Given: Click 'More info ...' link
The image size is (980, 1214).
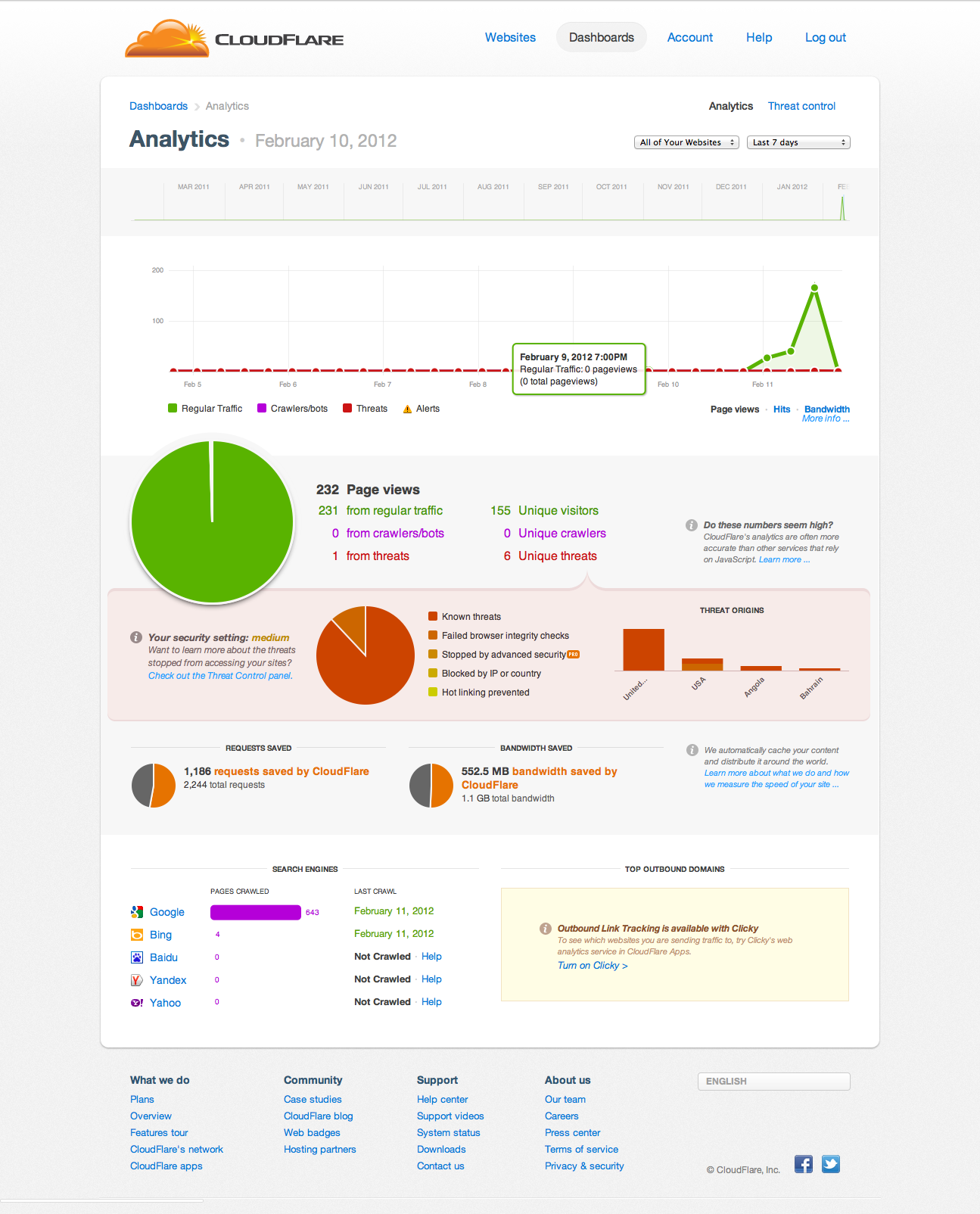Looking at the screenshot, I should click(826, 419).
